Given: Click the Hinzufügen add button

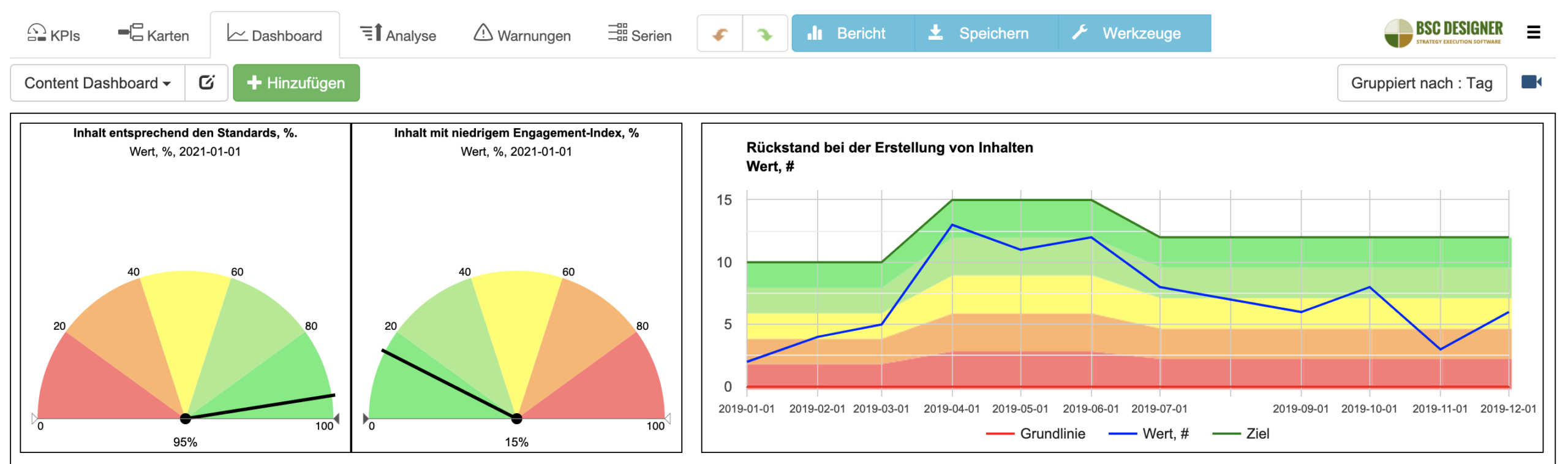Looking at the screenshot, I should (x=296, y=83).
